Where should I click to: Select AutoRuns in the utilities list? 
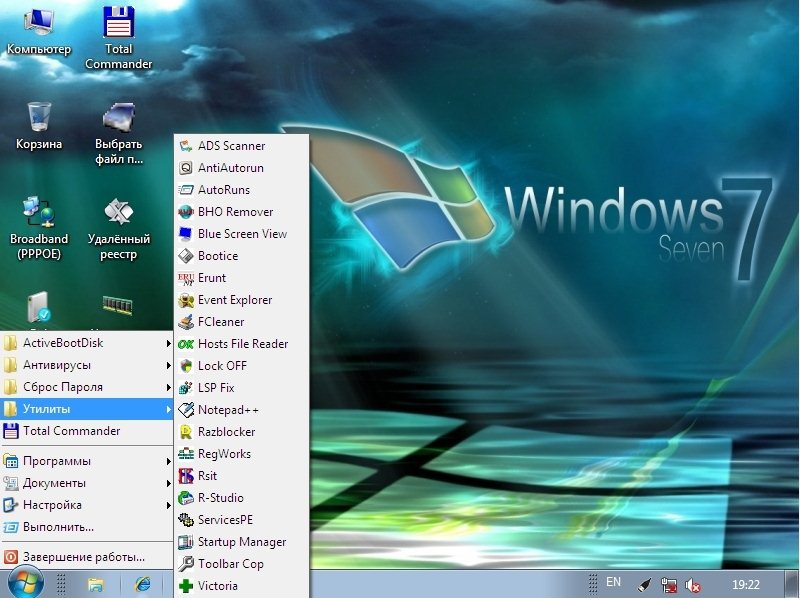(223, 190)
